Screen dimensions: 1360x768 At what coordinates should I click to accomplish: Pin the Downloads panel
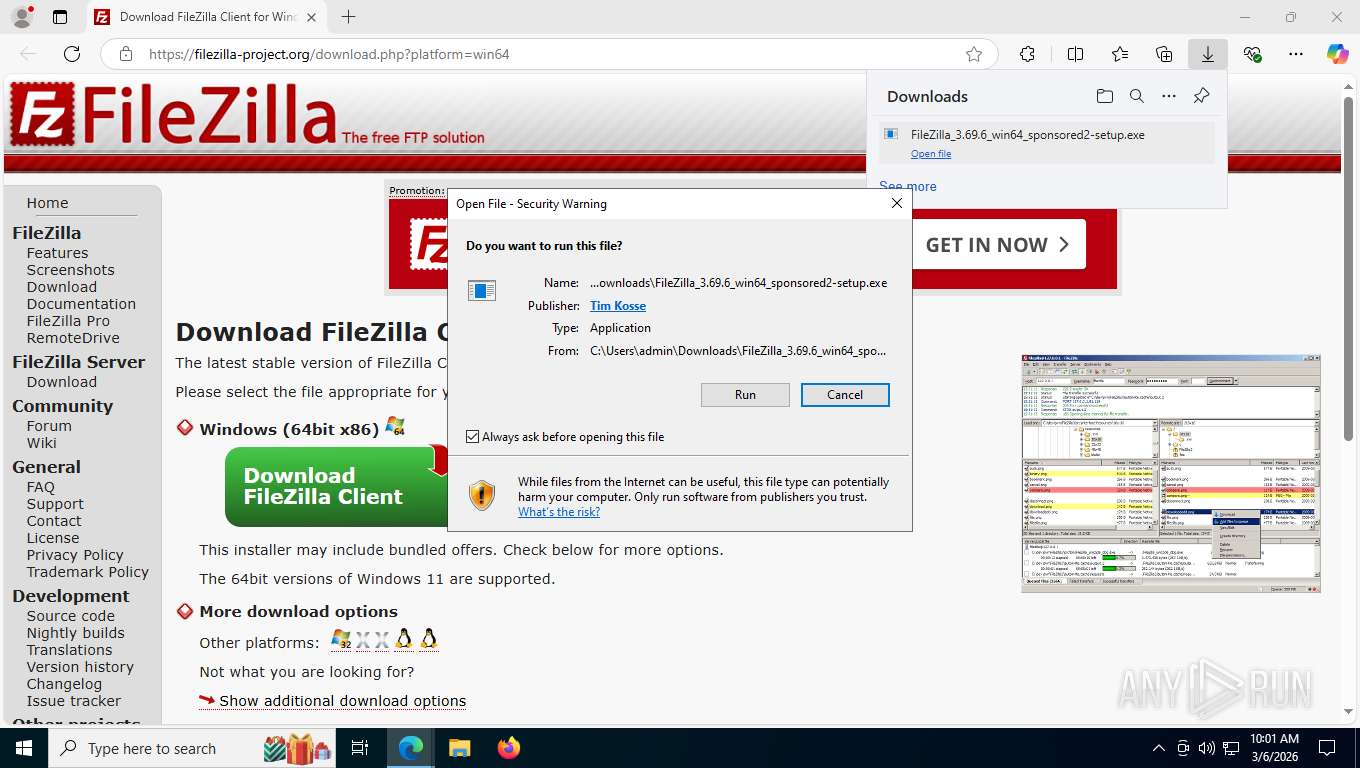point(1202,96)
